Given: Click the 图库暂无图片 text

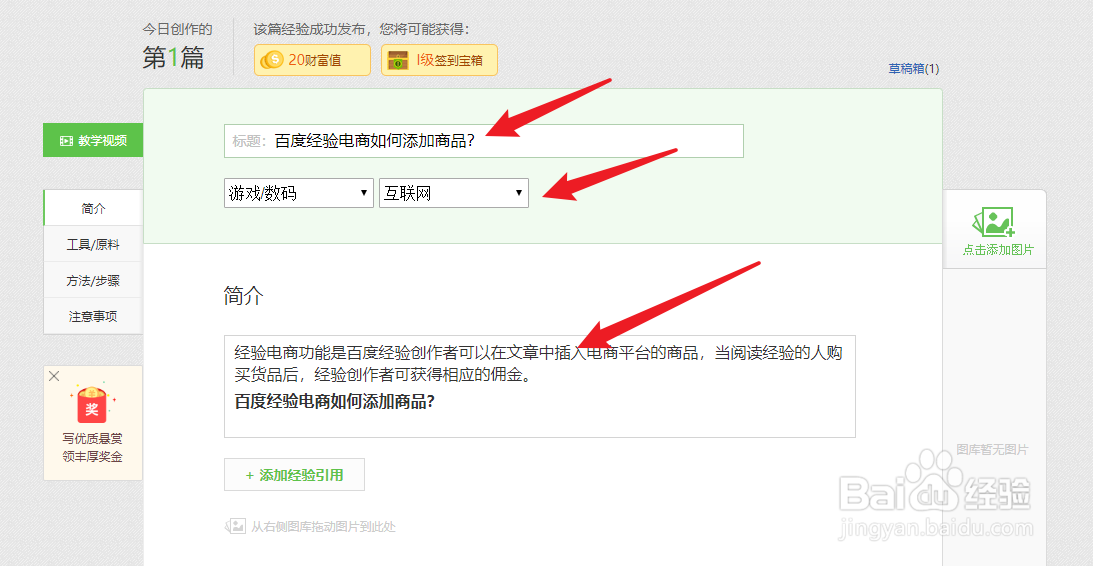Looking at the screenshot, I should click(x=992, y=450).
